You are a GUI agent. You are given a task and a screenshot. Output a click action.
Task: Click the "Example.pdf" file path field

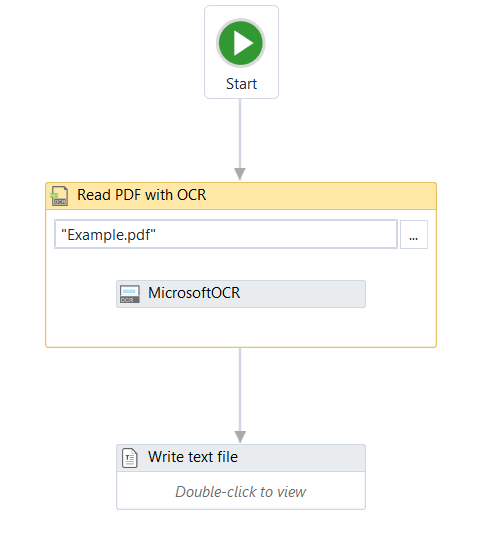pos(226,234)
